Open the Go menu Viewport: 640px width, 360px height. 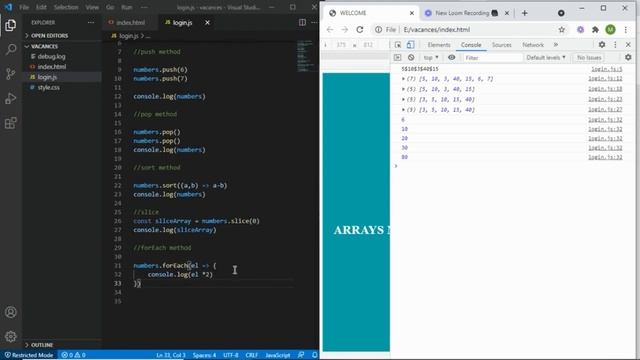click(110, 7)
